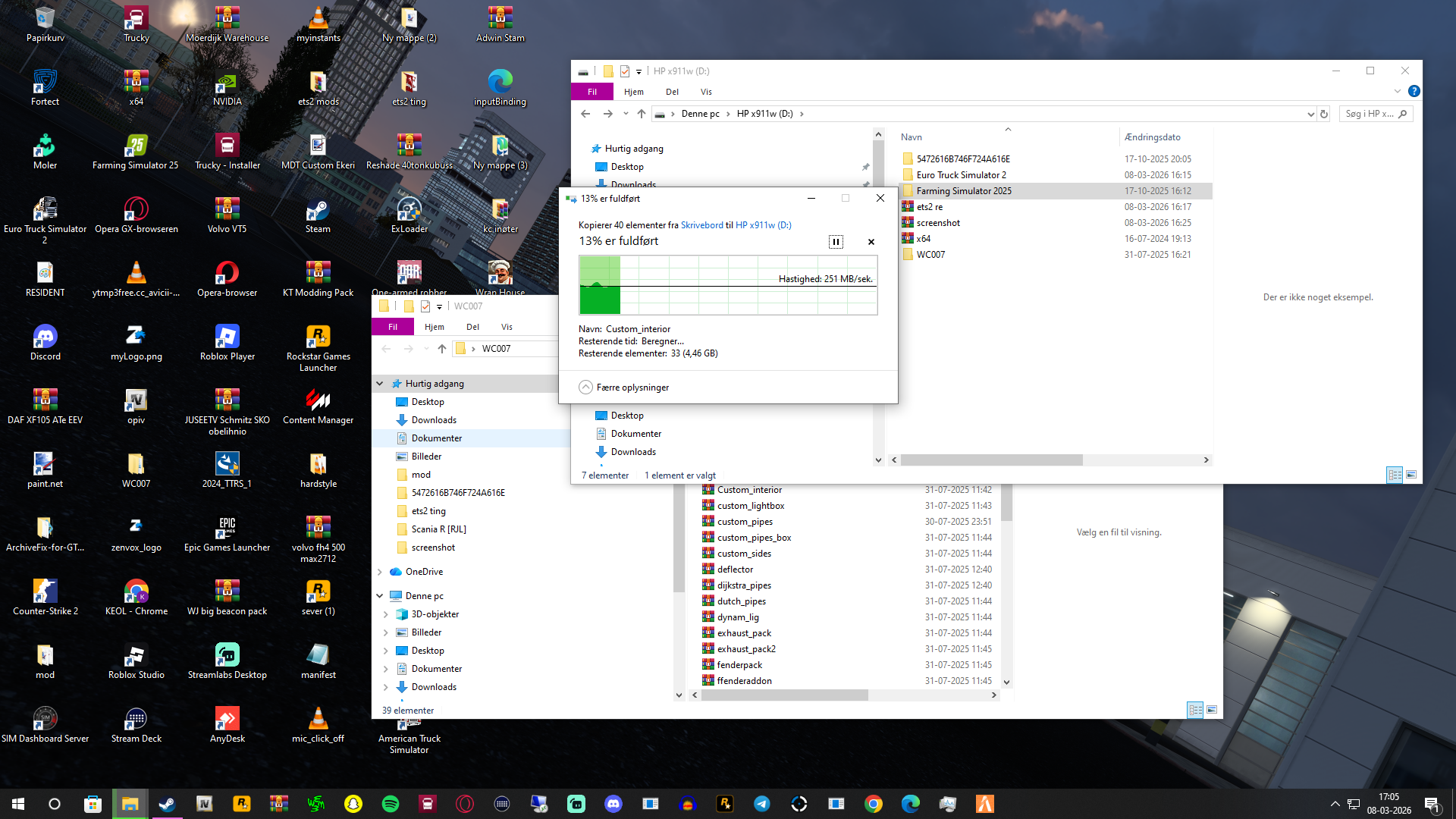Cancel the copy with the X icon

pos(871,242)
